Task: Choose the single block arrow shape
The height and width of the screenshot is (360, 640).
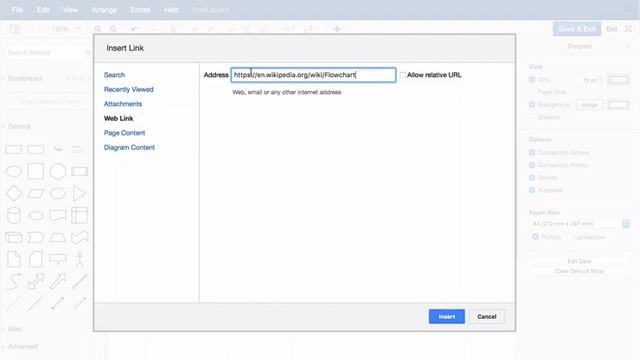Action: [x=58, y=281]
